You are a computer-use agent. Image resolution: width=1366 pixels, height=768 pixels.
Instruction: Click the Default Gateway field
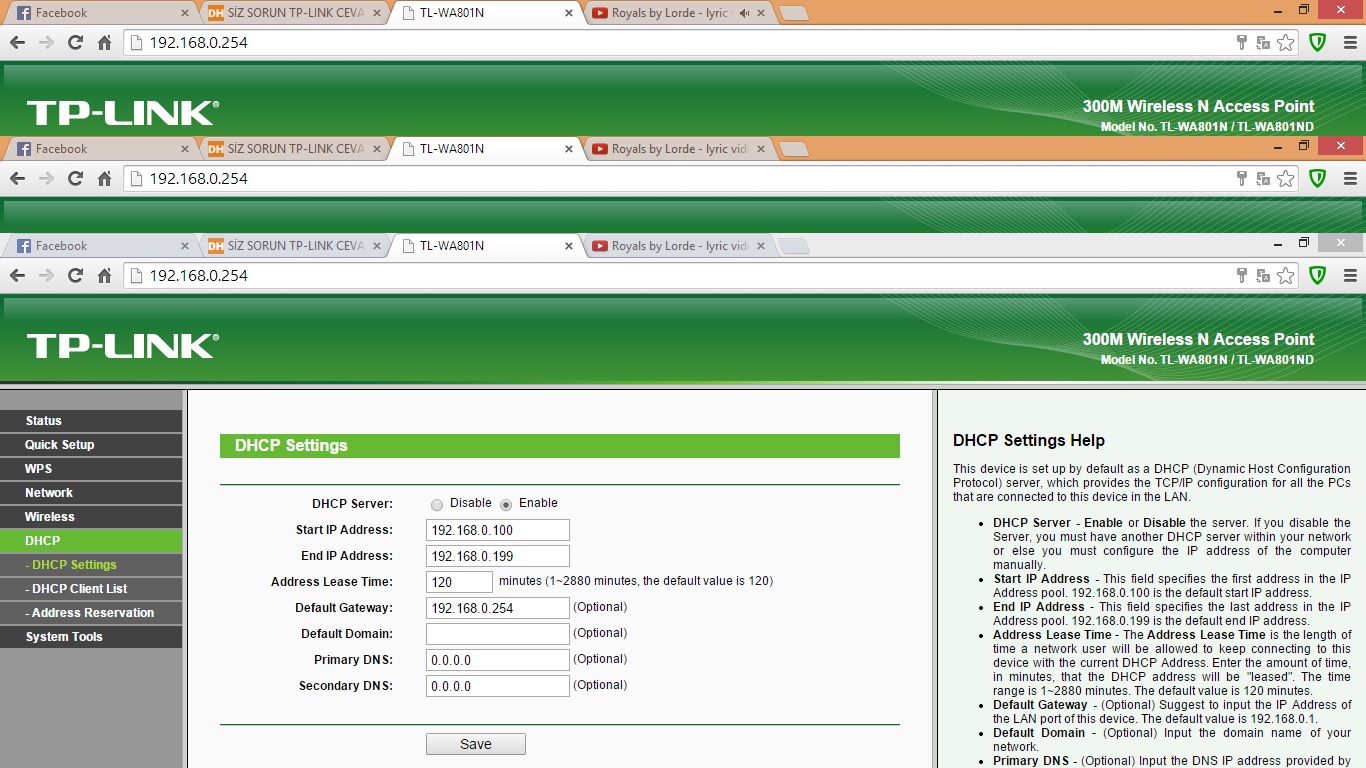(498, 608)
